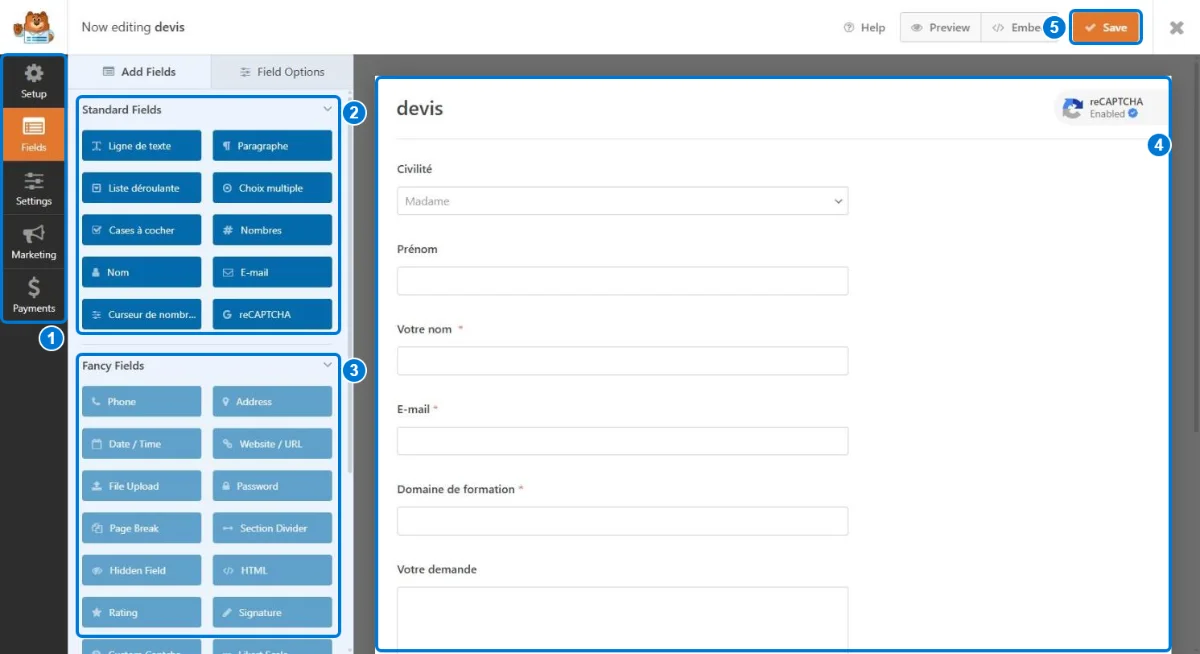Click the Votre demande text area
Screen dimensions: 1200x654
[x=622, y=619]
